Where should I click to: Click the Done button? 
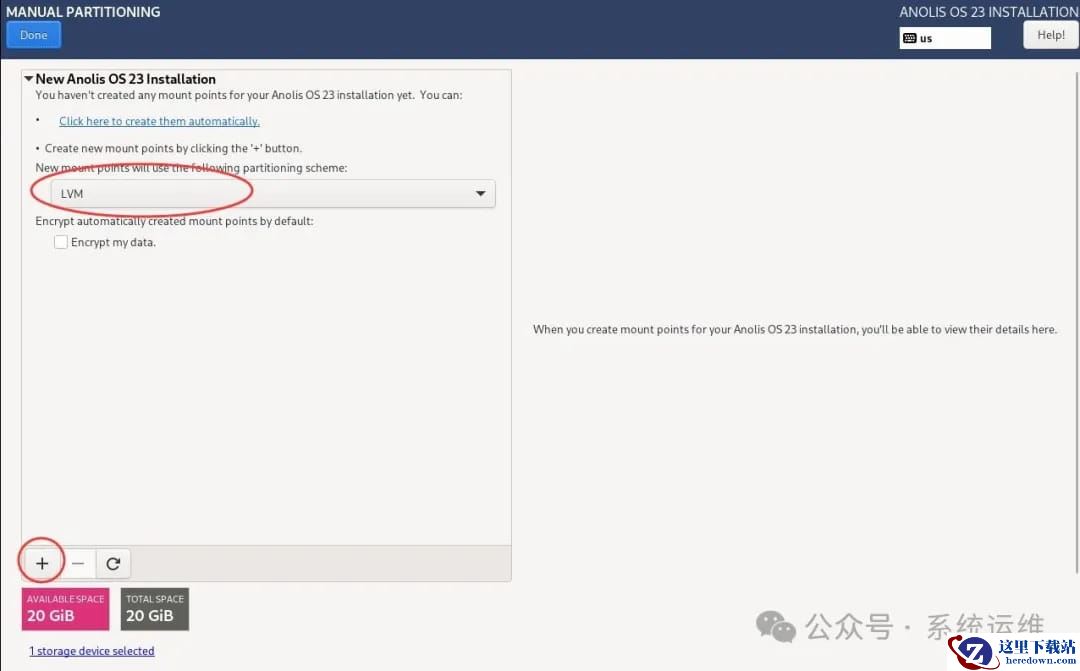(34, 35)
